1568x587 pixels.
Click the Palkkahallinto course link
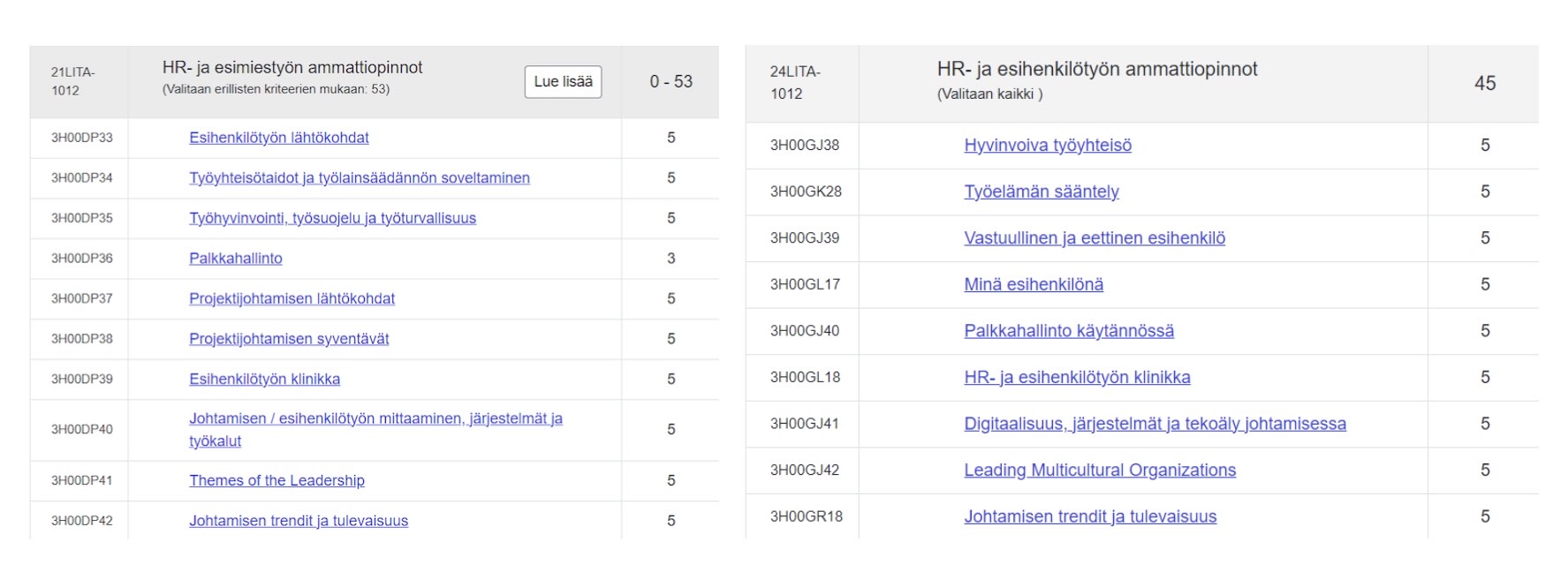235,259
